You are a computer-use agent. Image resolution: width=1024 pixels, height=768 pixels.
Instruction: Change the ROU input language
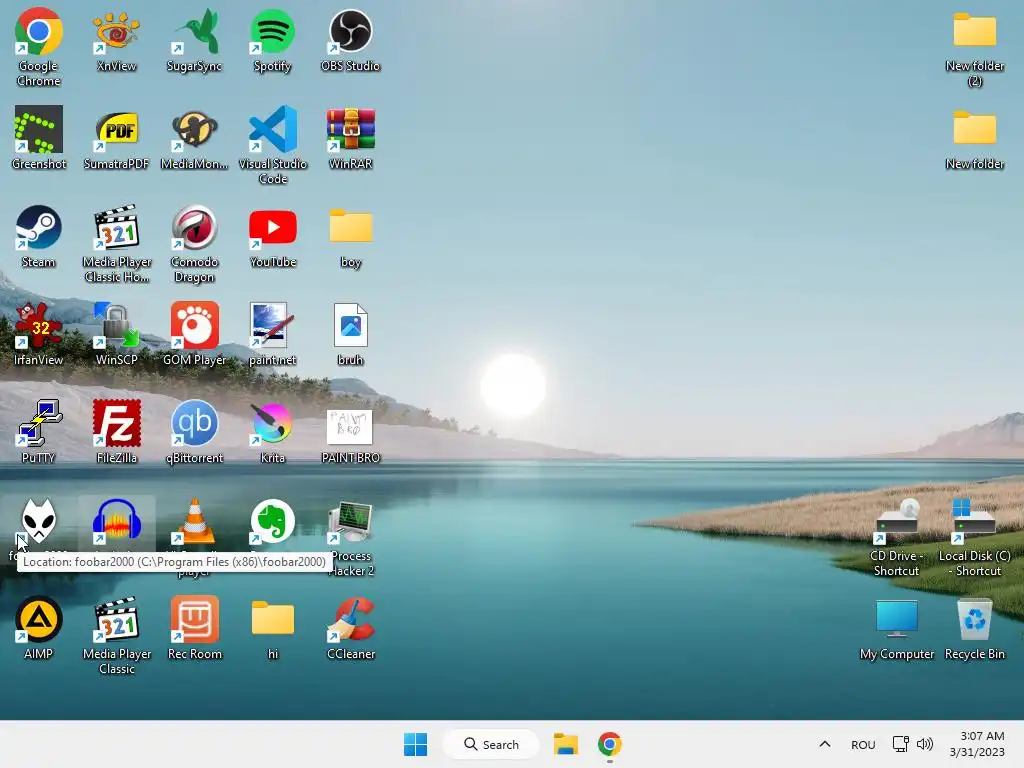(x=863, y=744)
